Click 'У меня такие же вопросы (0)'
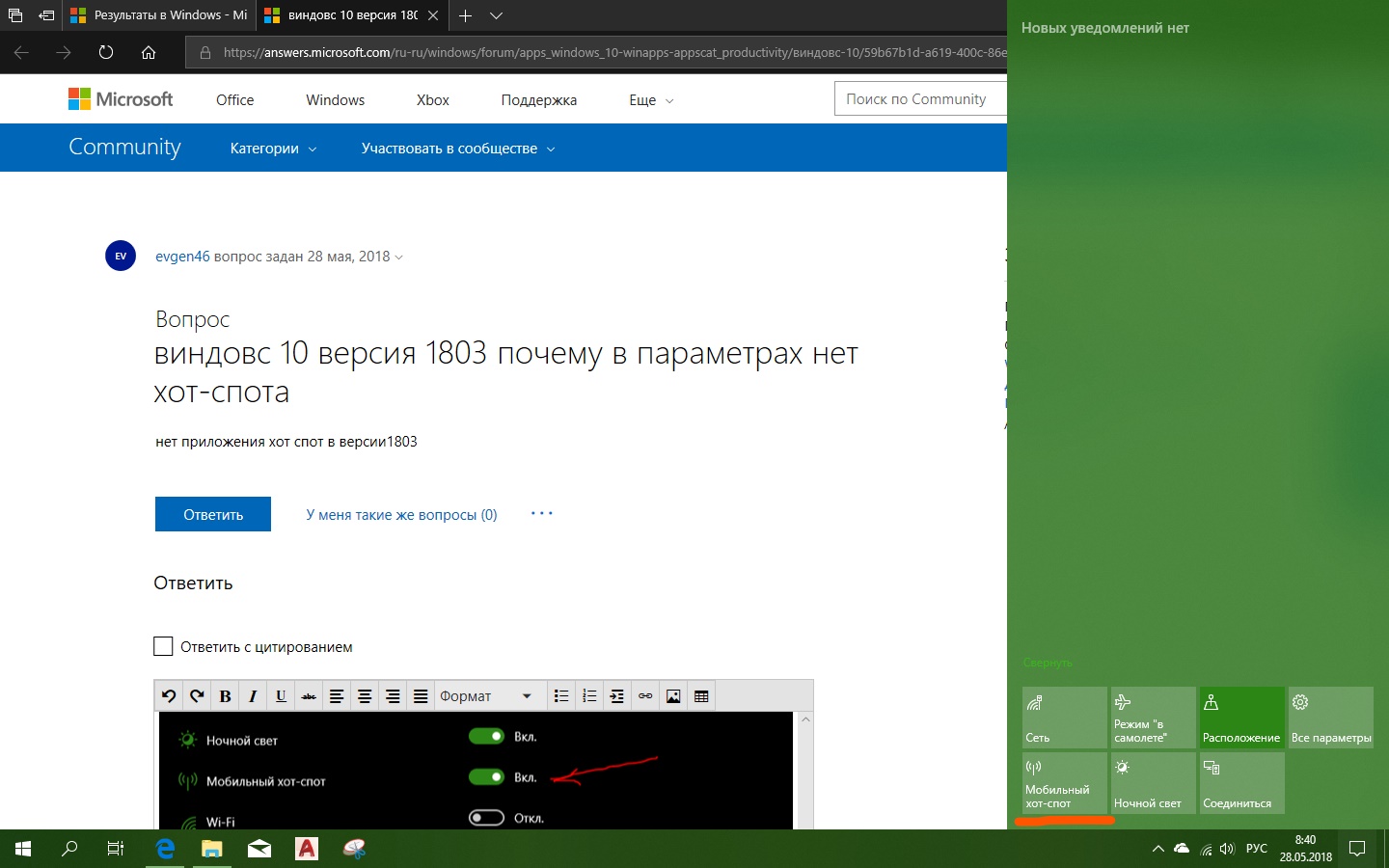Viewport: 1389px width, 868px height. coord(401,515)
